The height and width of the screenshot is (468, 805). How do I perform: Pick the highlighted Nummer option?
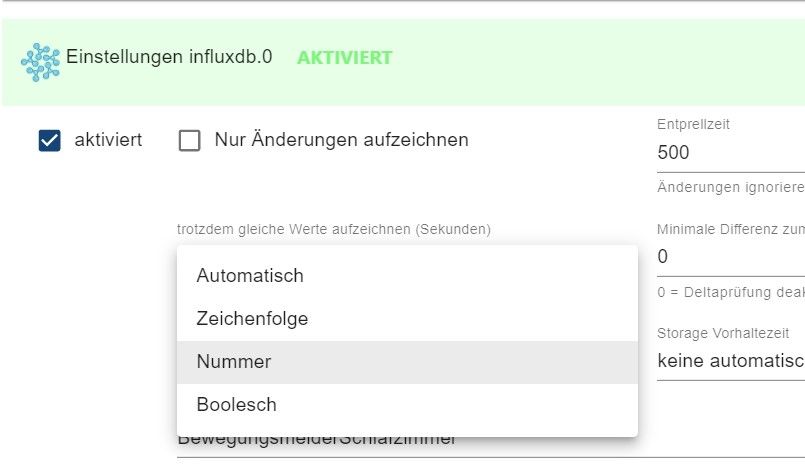click(x=234, y=362)
